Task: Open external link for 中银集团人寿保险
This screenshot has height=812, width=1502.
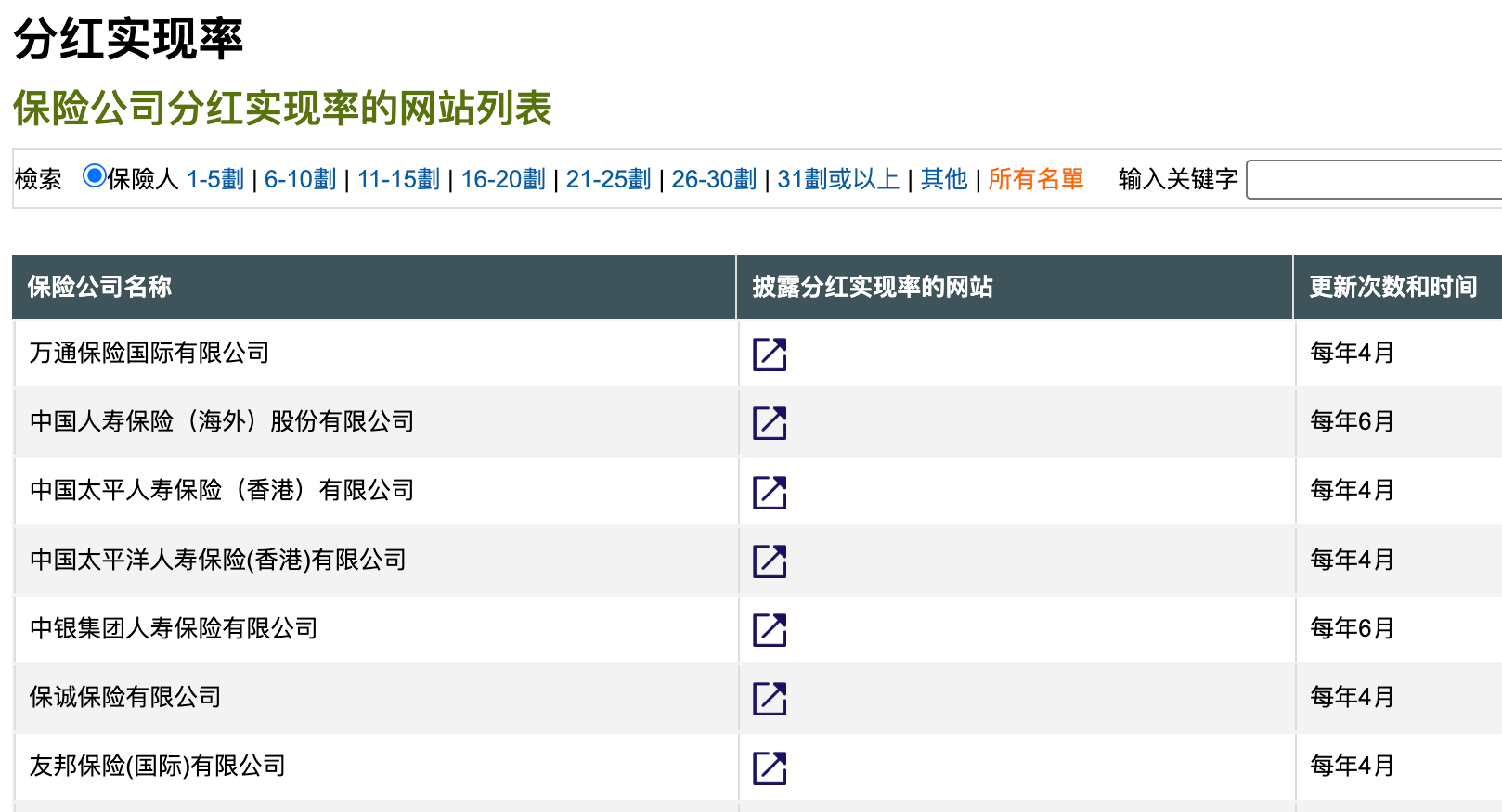Action: click(770, 630)
